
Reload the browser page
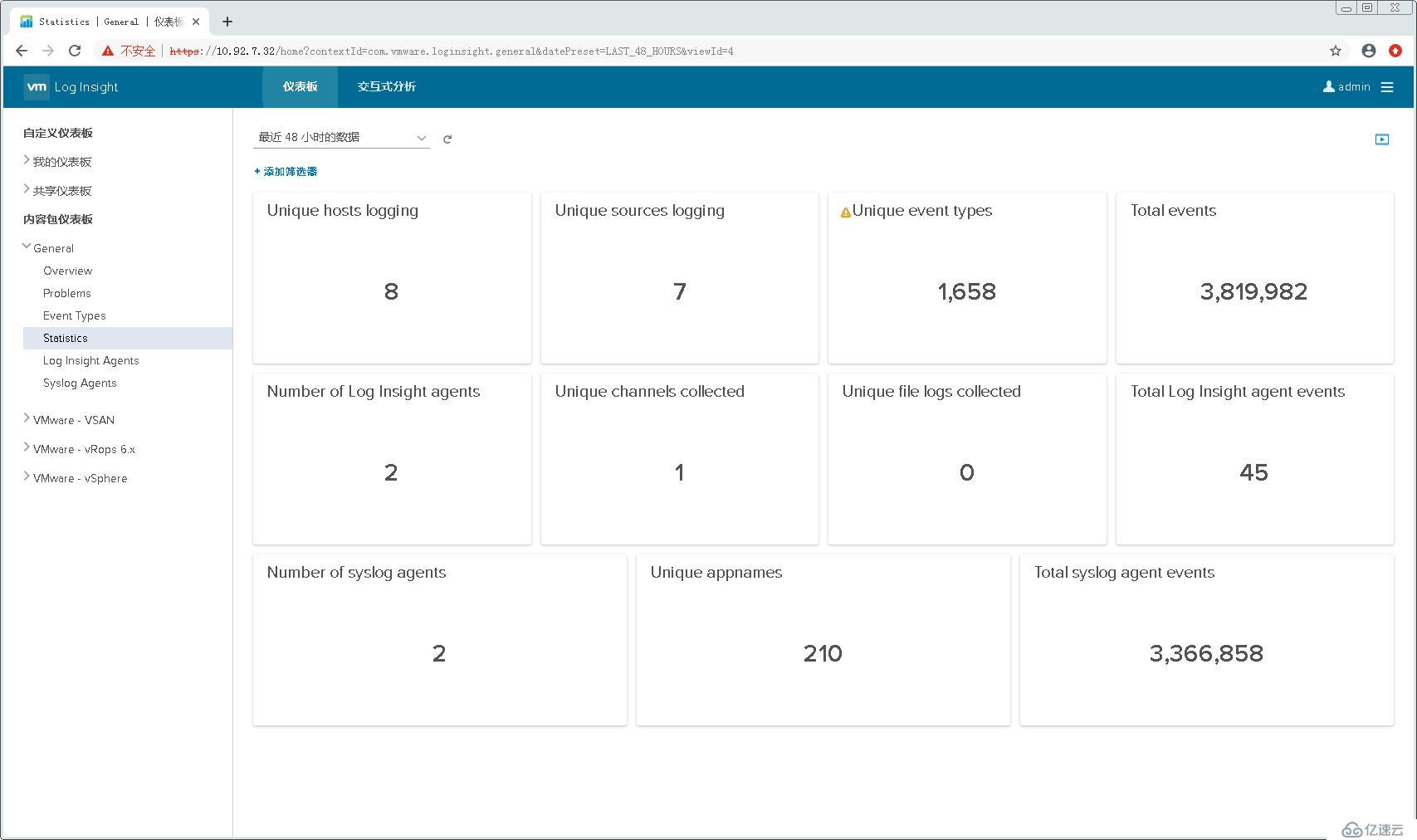tap(75, 51)
